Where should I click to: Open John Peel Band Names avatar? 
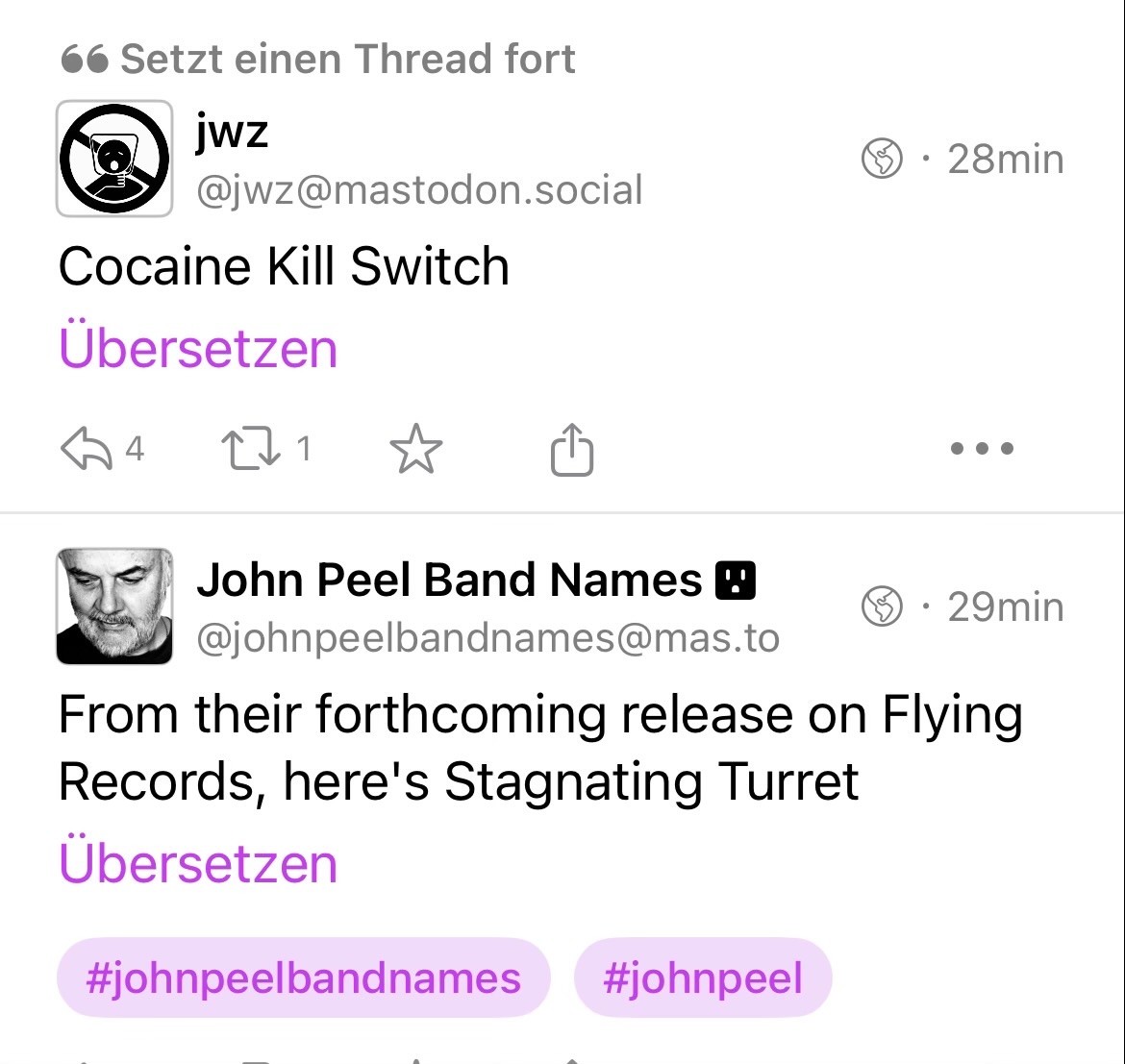[x=114, y=606]
